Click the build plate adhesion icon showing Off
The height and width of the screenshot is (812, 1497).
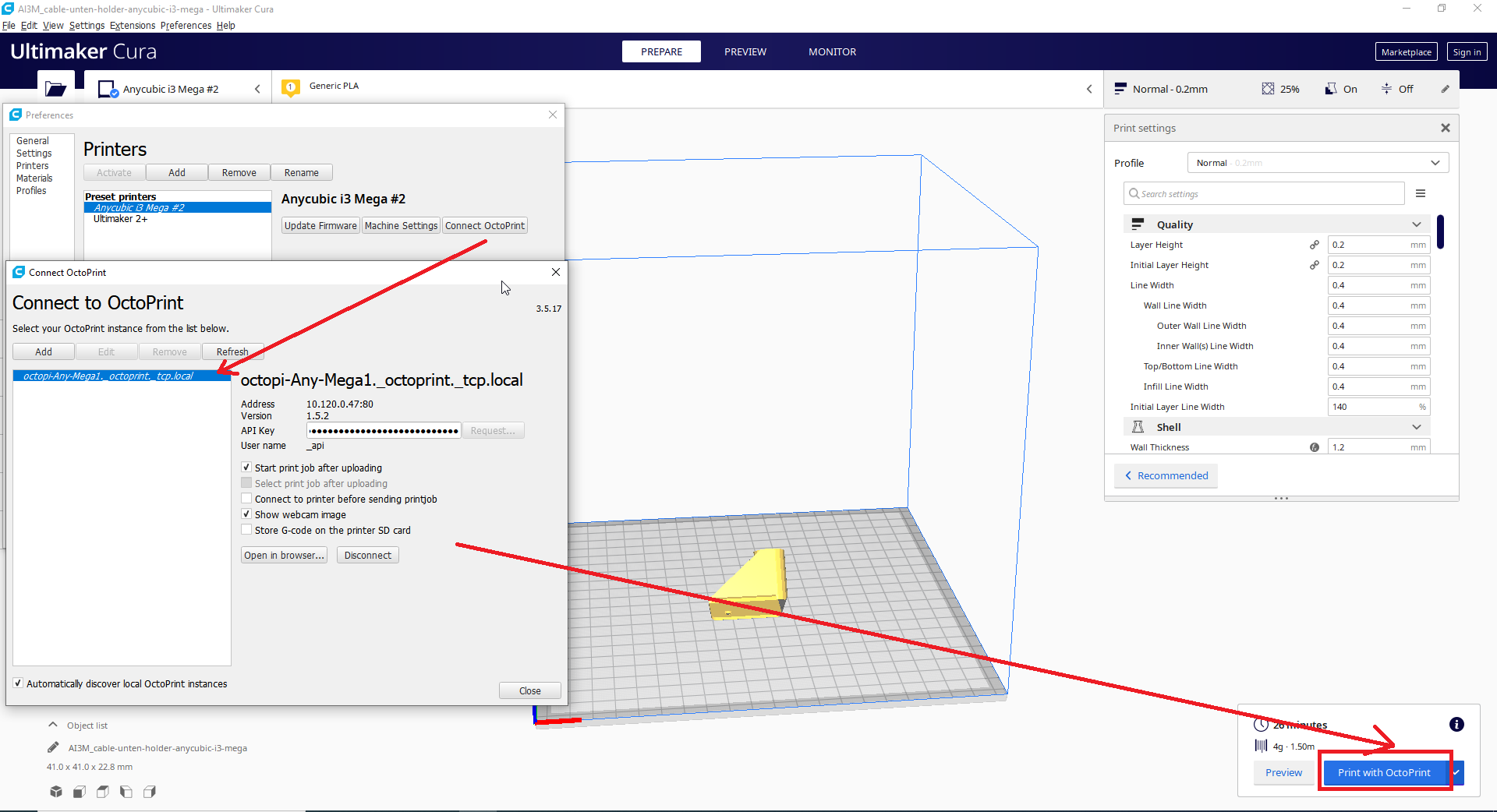pyautogui.click(x=1386, y=88)
